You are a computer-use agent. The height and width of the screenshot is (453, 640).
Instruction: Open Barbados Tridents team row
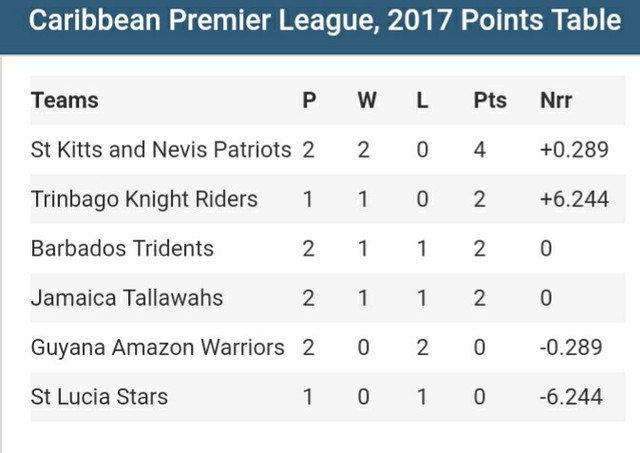point(328,249)
